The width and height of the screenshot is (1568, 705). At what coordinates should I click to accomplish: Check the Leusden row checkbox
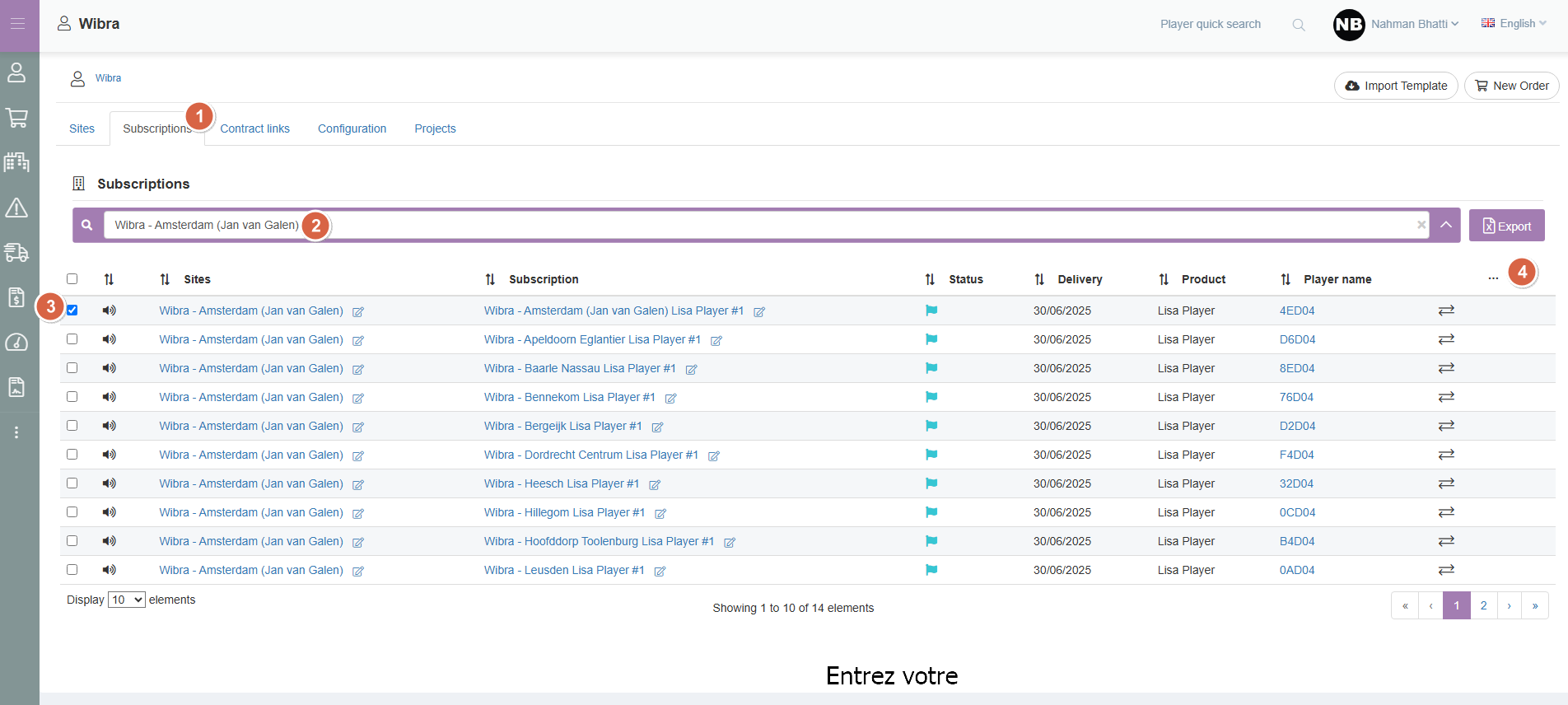[72, 570]
